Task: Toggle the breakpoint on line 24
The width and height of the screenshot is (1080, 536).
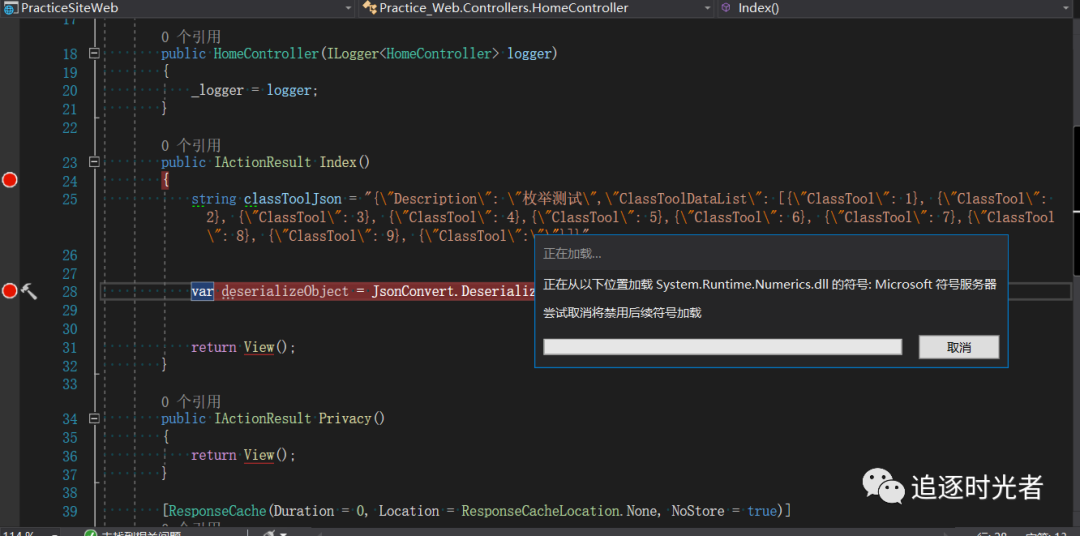Action: tap(10, 180)
